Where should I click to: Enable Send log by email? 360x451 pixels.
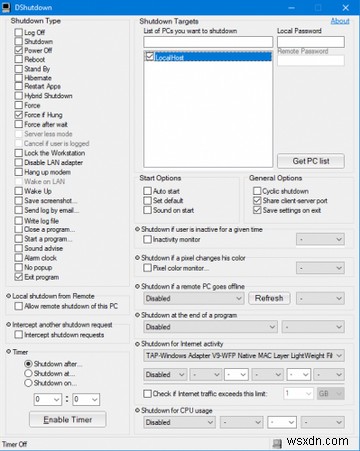tap(19, 210)
